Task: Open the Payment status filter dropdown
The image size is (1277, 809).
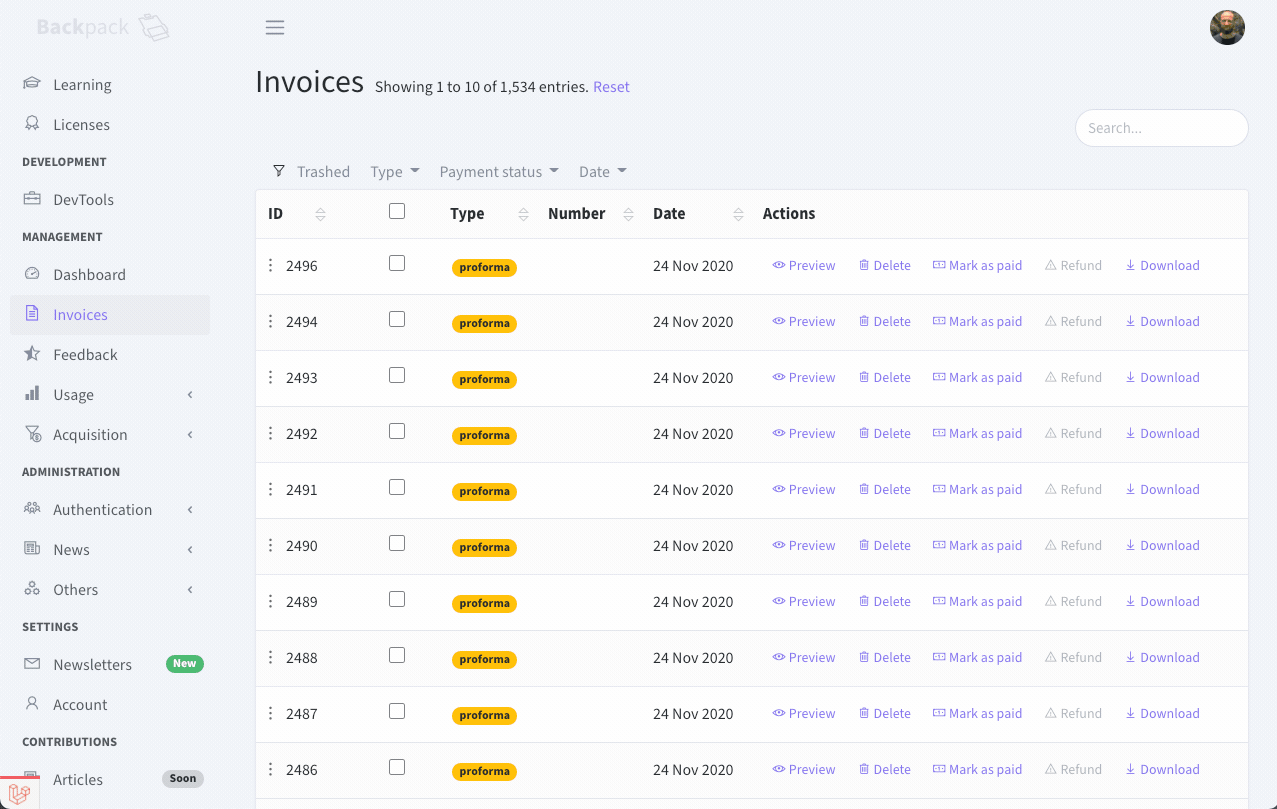Action: (499, 172)
